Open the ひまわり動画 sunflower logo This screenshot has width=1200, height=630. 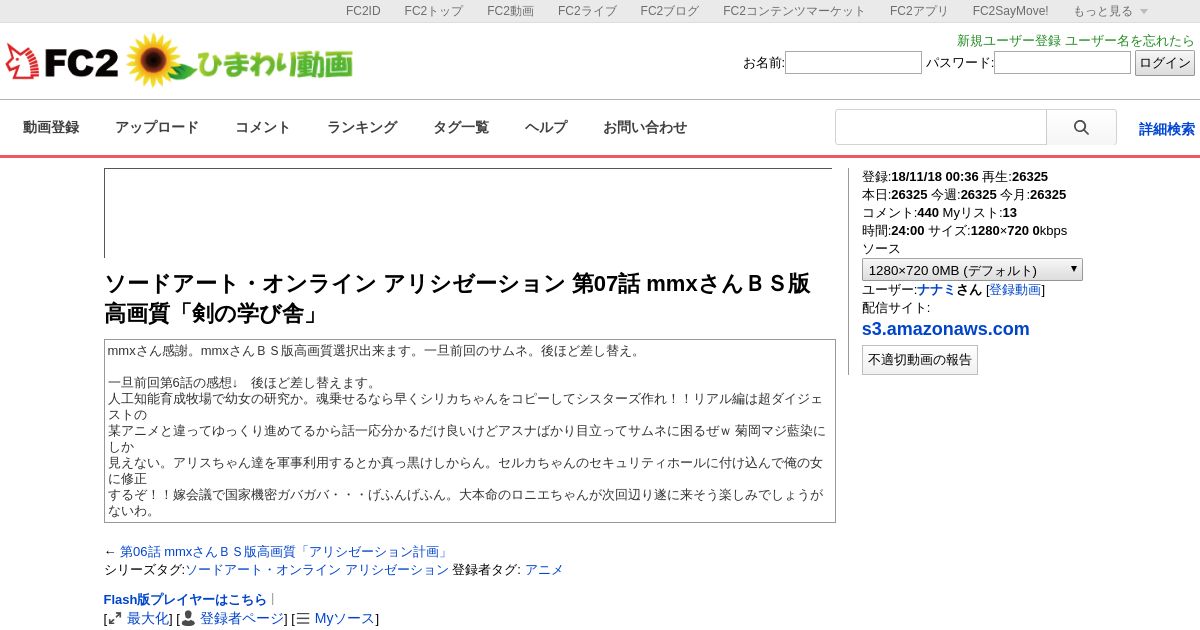(238, 61)
